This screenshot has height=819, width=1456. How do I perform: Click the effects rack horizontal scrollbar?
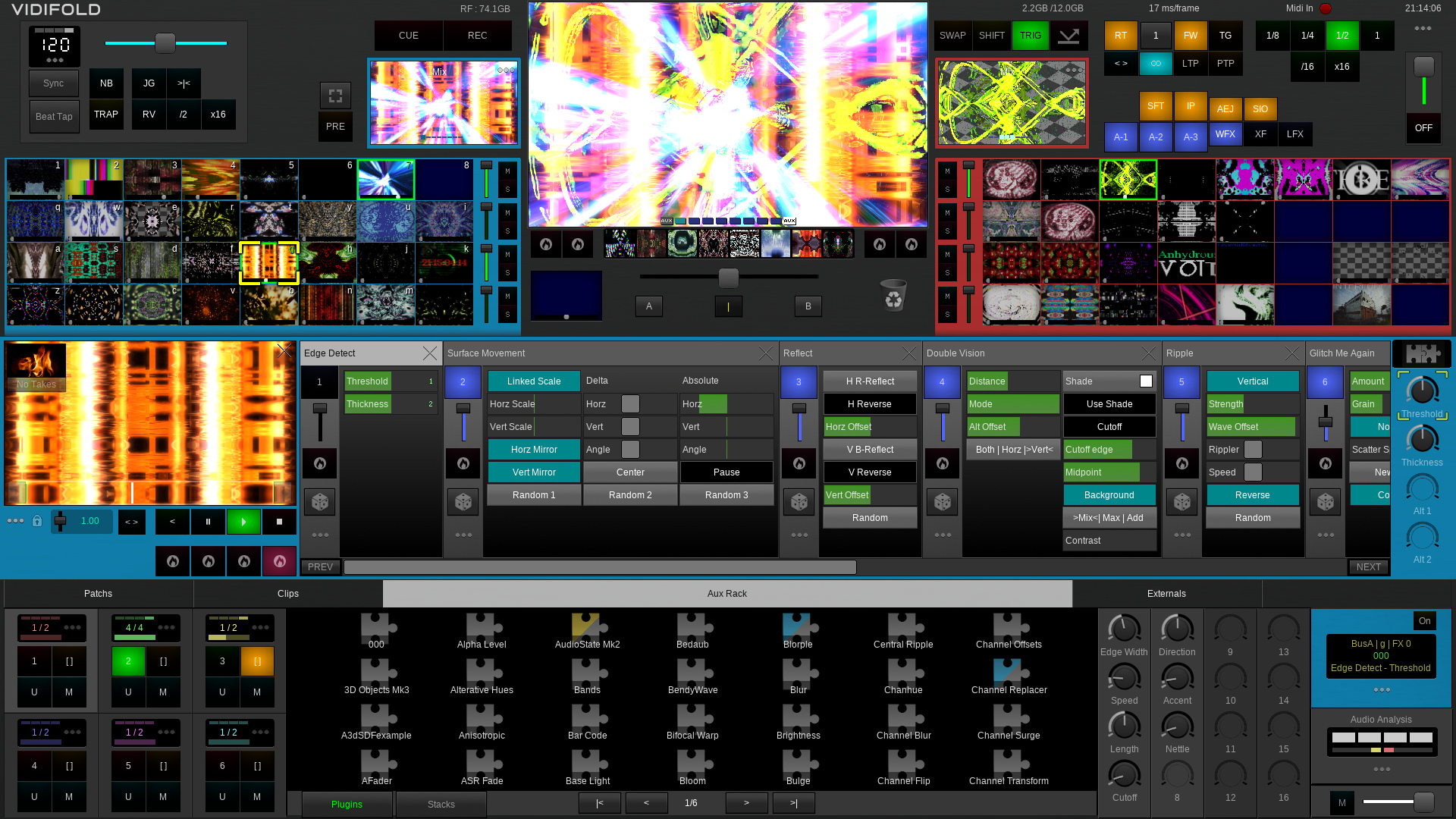pos(600,567)
